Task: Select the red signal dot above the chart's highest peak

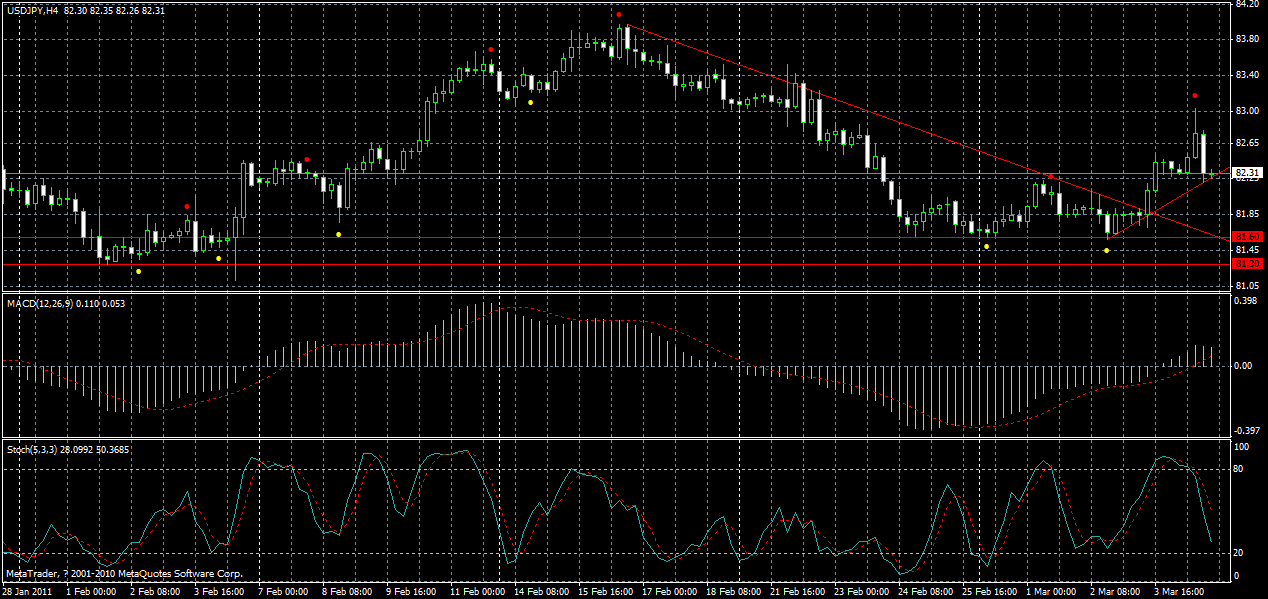Action: point(620,15)
